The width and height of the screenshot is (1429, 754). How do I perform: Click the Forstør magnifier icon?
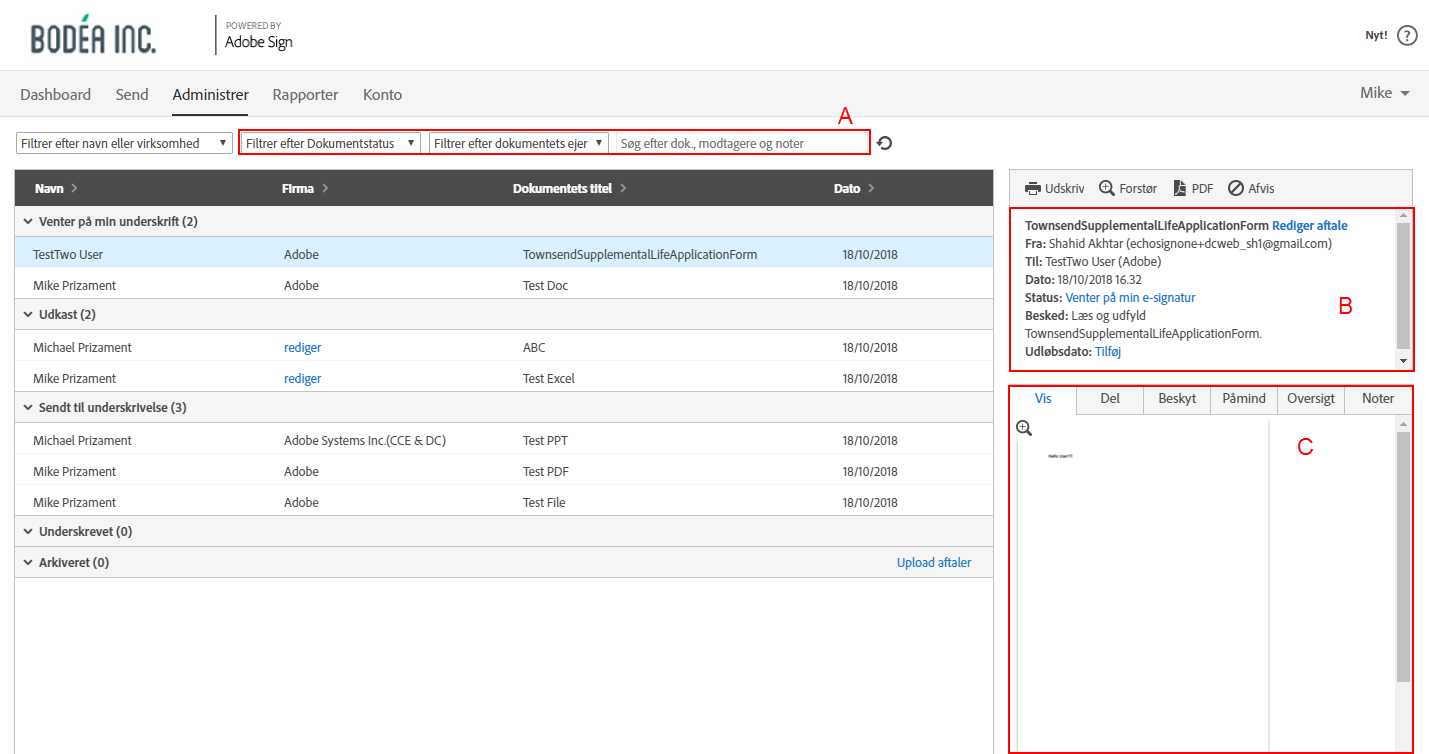[1107, 188]
